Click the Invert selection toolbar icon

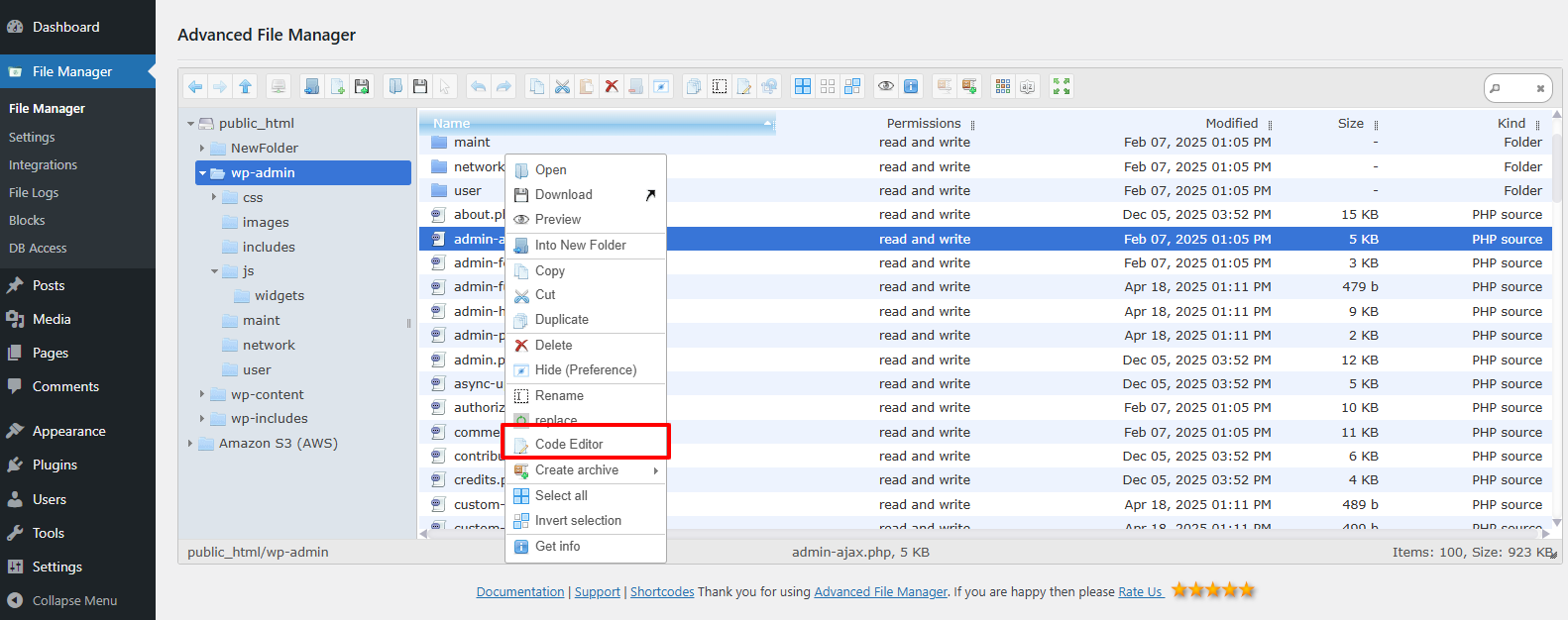click(852, 87)
